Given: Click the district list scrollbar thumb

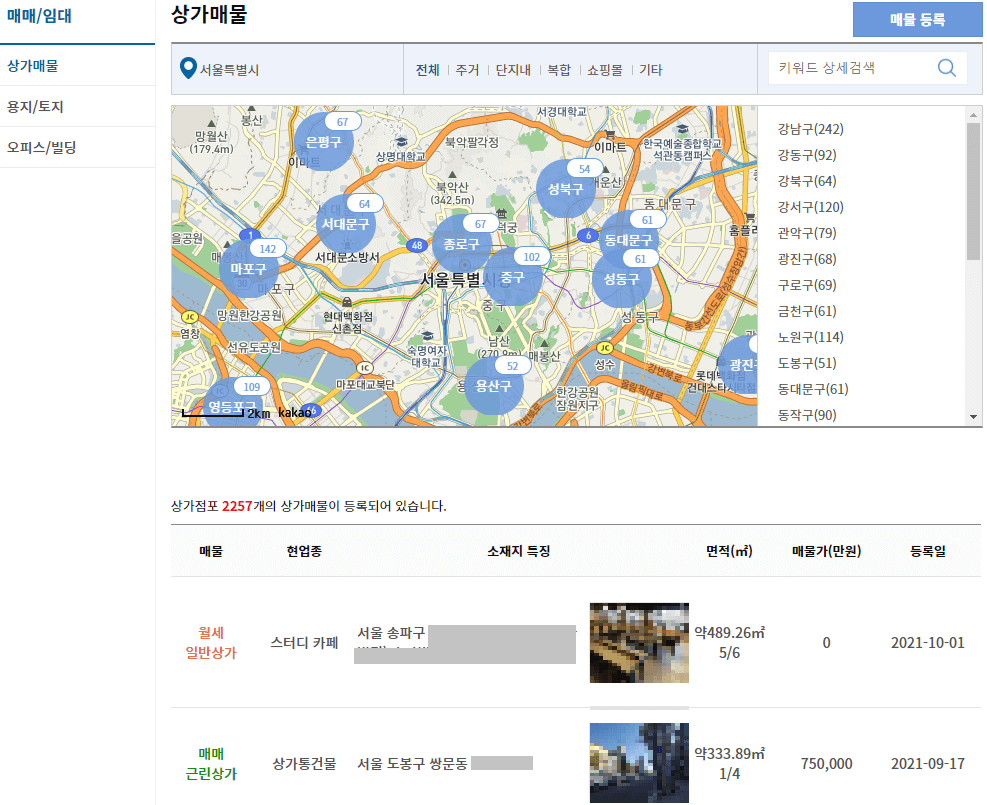Looking at the screenshot, I should pos(973,191).
